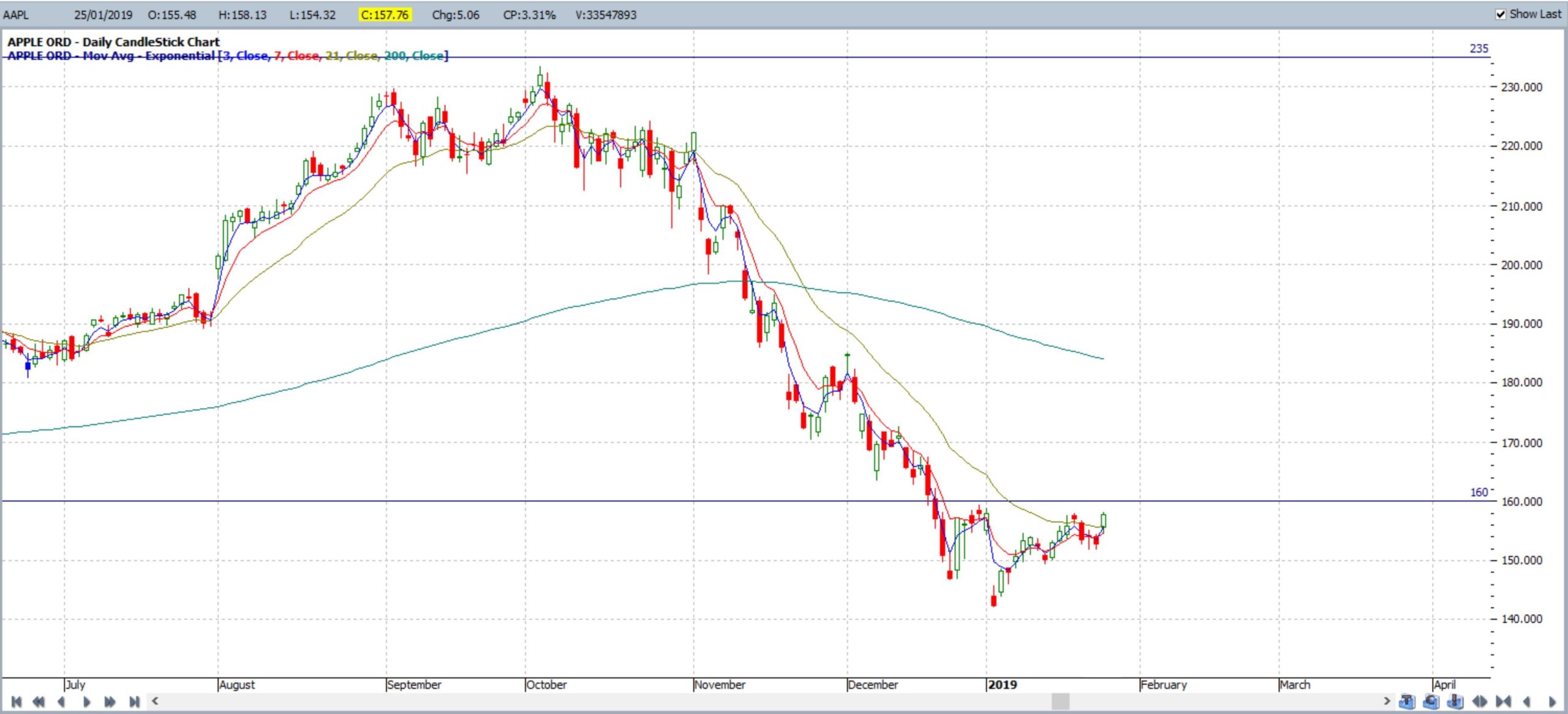Click the November label on time axis

720,685
